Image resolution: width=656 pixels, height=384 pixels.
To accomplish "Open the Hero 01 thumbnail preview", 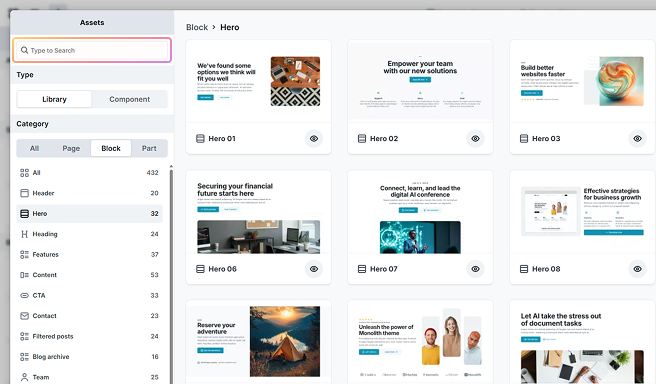I will [259, 81].
